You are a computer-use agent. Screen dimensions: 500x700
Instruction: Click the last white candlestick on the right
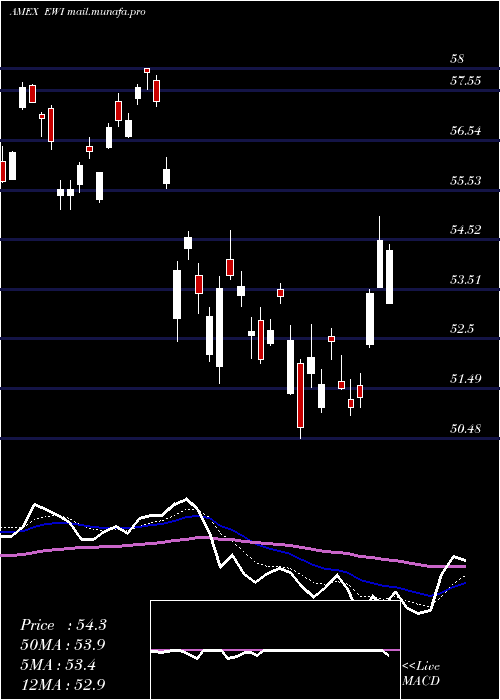click(389, 277)
